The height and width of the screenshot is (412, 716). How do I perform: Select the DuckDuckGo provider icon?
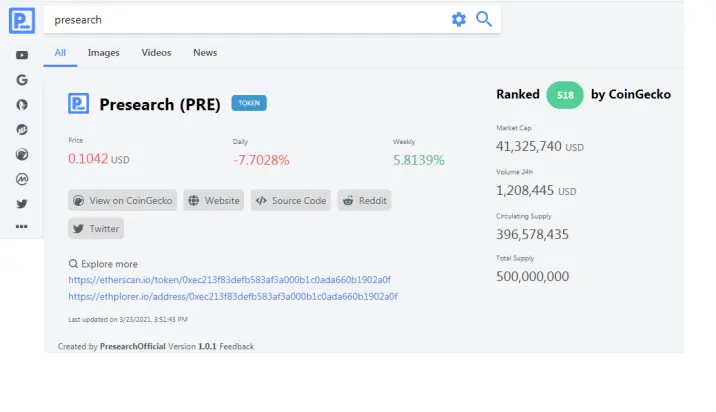(22, 105)
